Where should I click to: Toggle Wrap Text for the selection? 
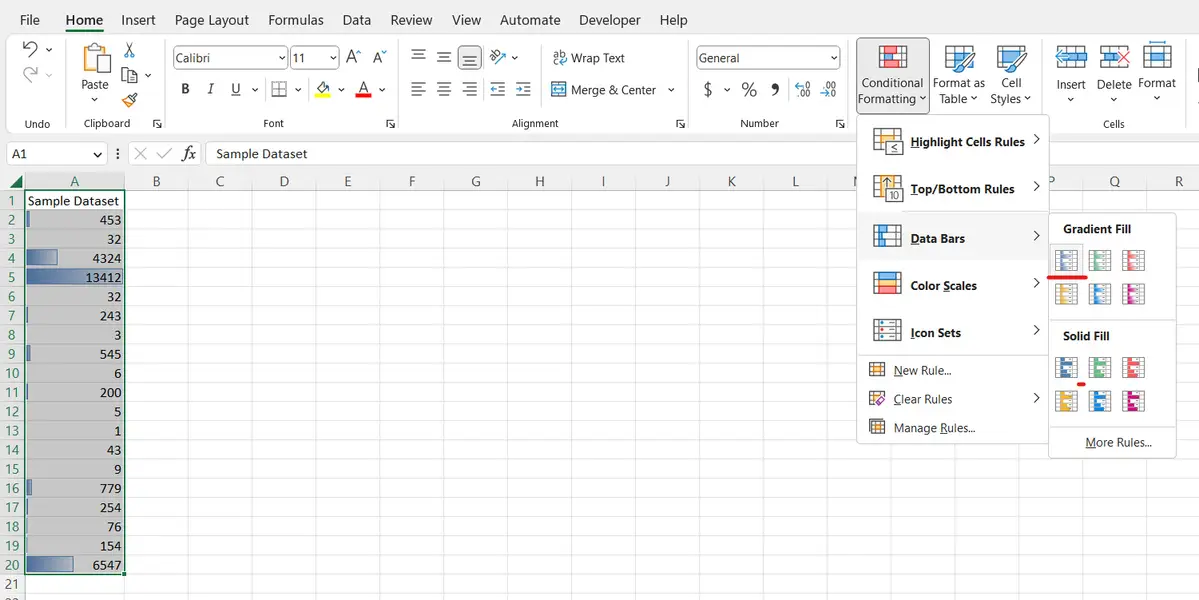[589, 57]
